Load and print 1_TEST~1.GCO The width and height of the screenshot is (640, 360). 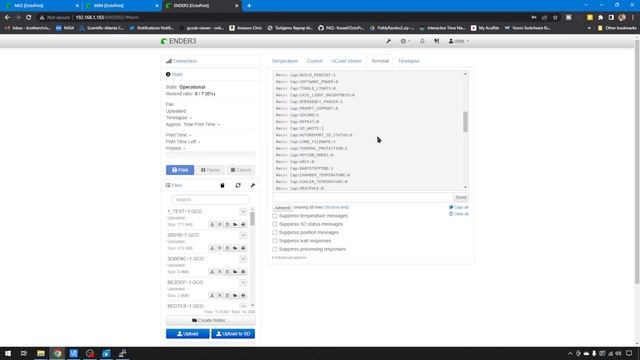pyautogui.click(x=243, y=224)
